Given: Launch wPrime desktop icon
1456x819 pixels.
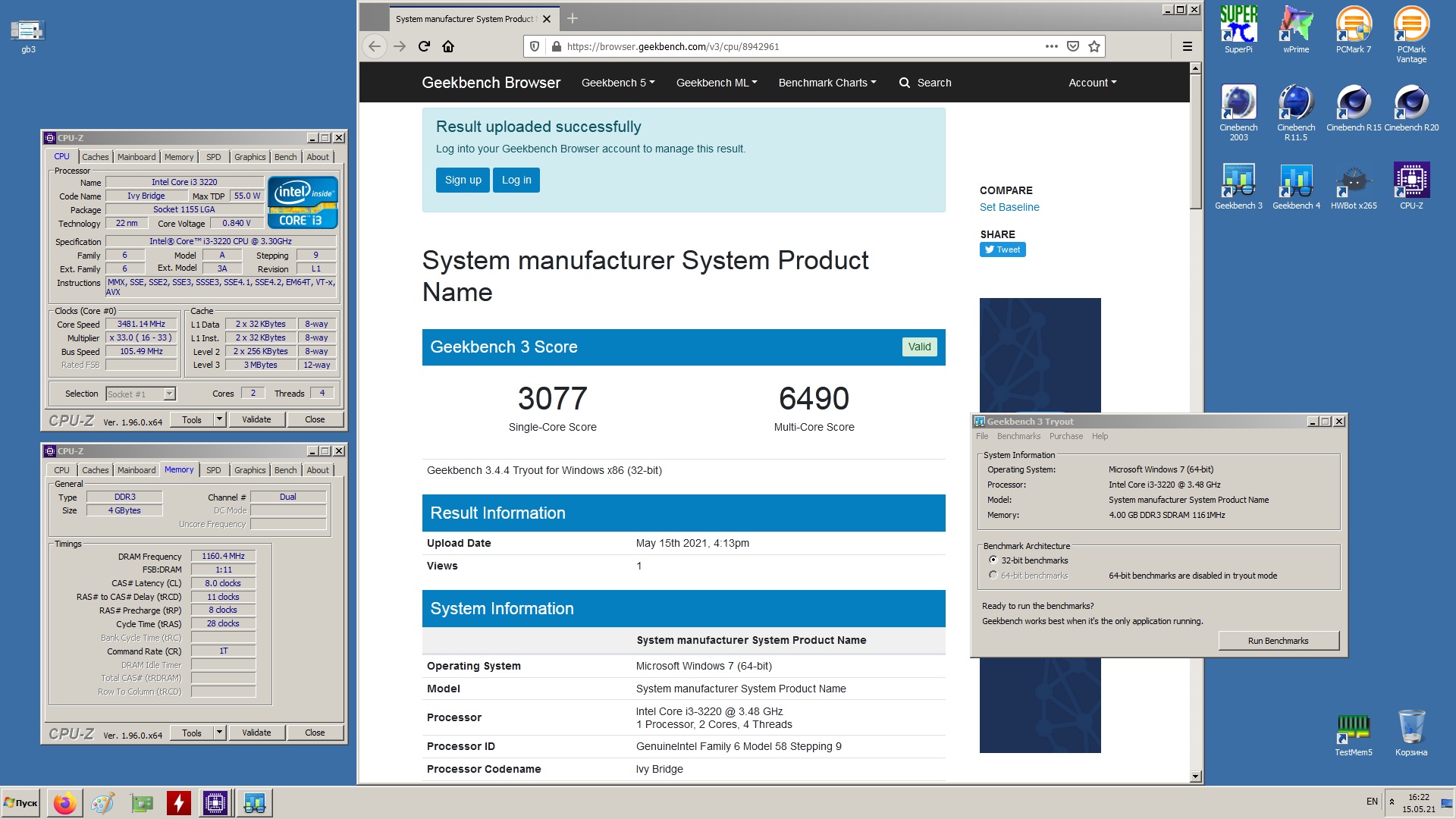Looking at the screenshot, I should pos(1296,30).
